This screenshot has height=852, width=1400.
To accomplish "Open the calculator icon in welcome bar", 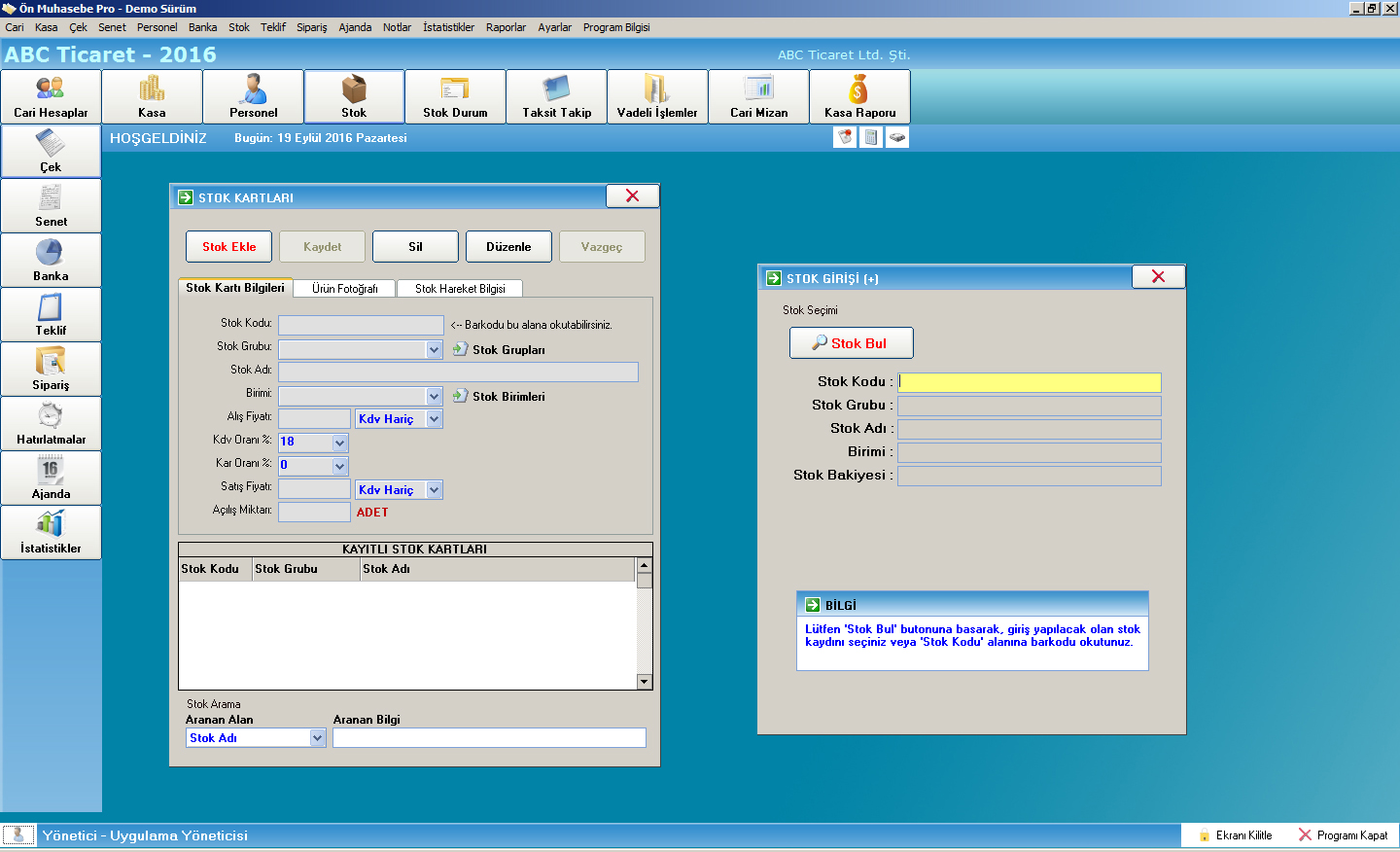I will [x=871, y=137].
